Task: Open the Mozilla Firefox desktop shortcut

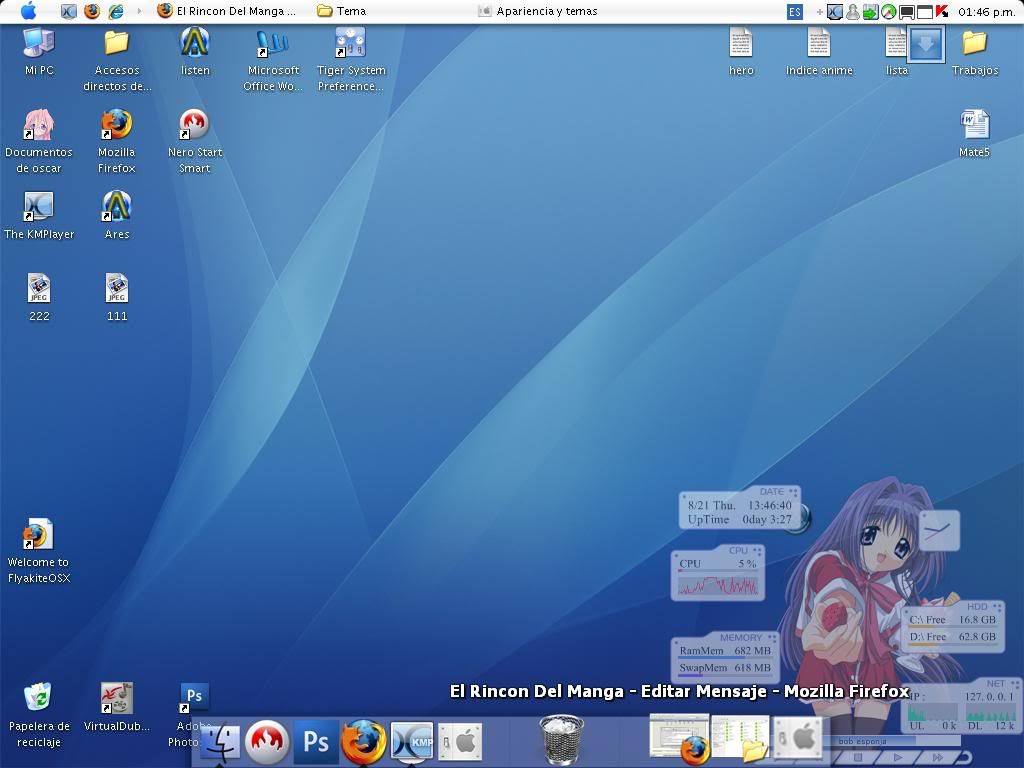Action: coord(116,141)
